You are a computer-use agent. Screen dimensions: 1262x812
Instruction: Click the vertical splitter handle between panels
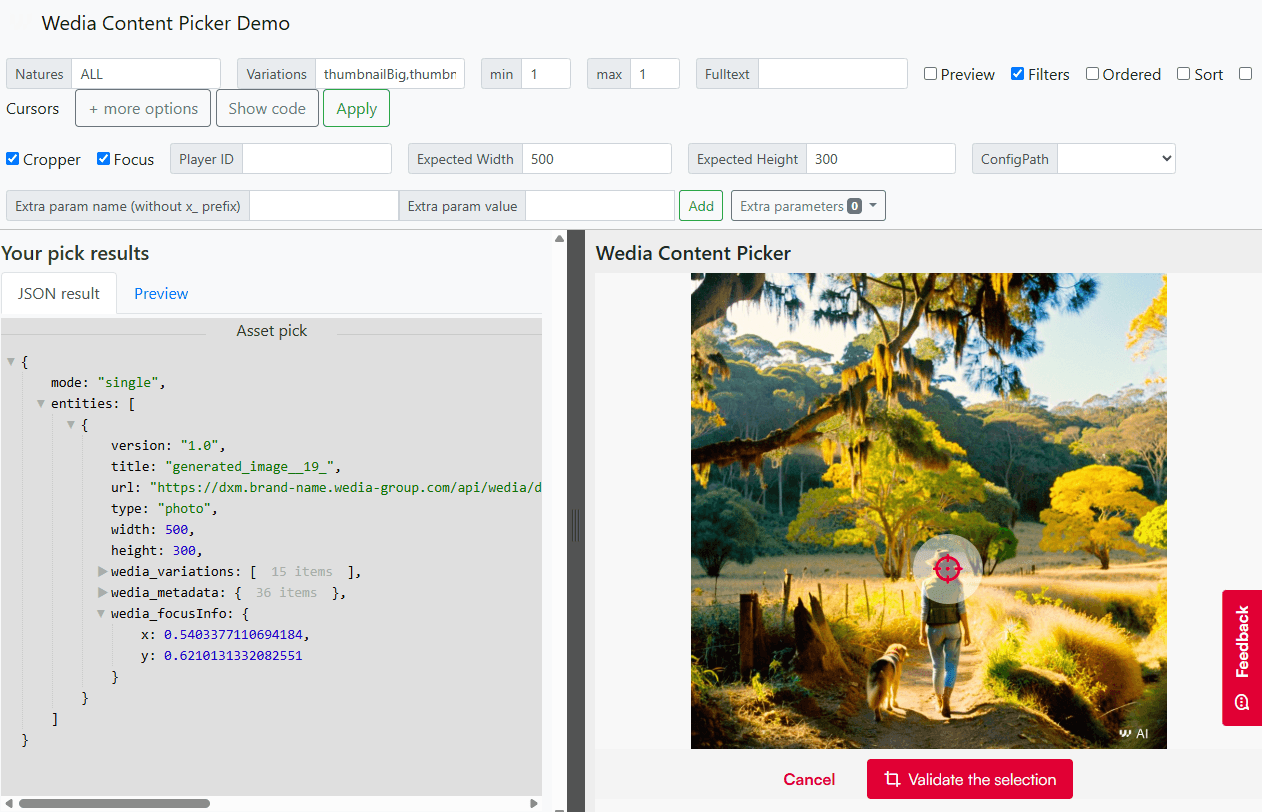pyautogui.click(x=575, y=526)
